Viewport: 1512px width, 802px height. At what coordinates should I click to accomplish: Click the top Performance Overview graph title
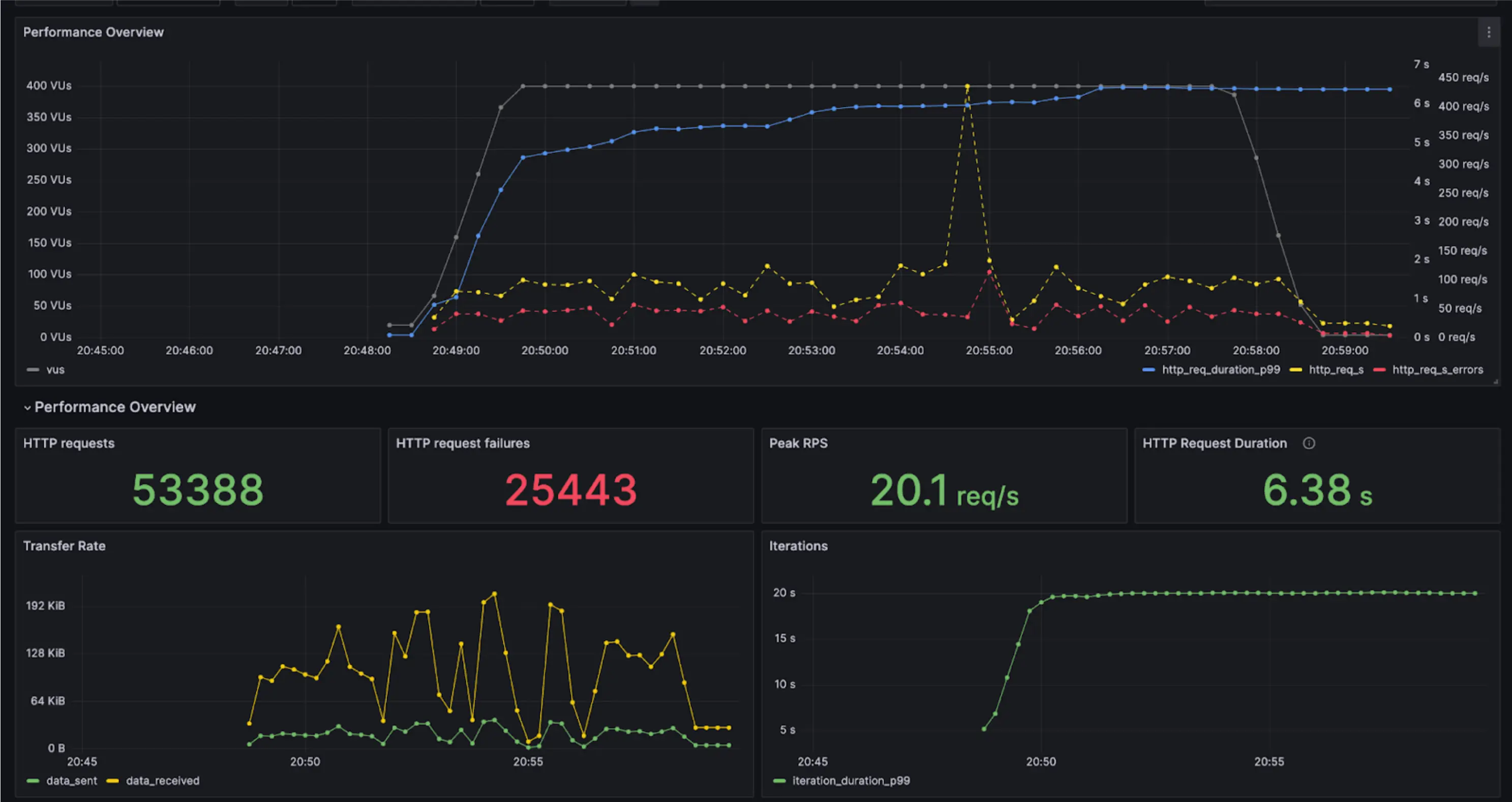(x=94, y=32)
